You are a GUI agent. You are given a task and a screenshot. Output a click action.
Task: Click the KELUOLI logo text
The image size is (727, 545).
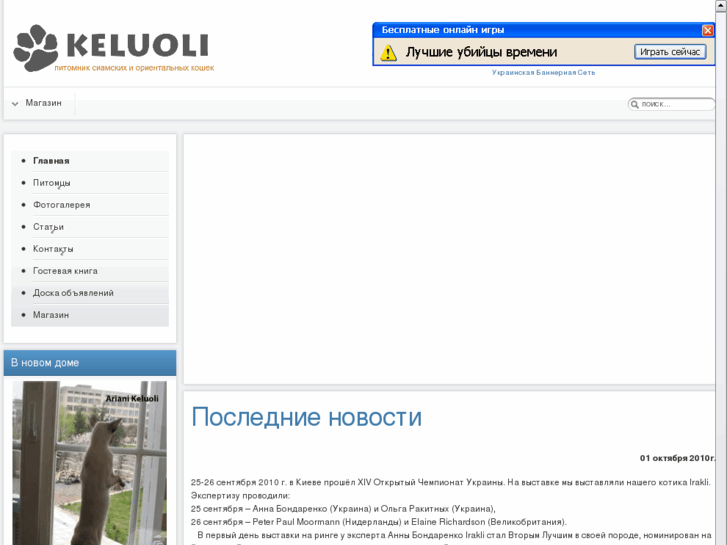point(138,45)
